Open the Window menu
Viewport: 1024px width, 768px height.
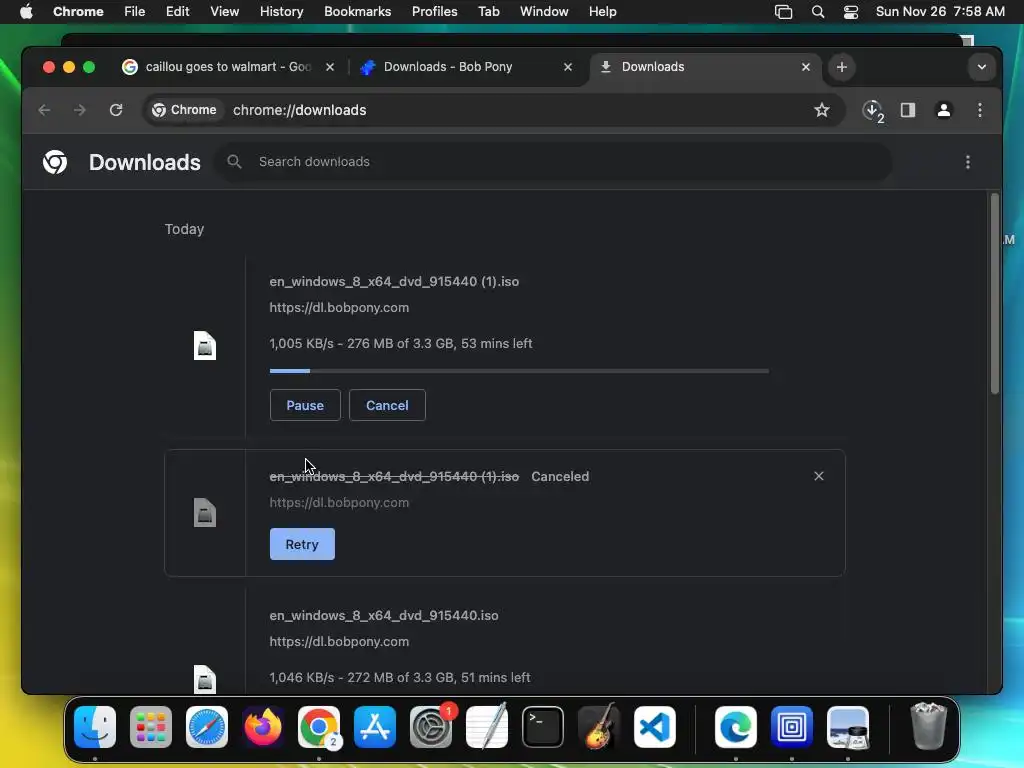544,11
